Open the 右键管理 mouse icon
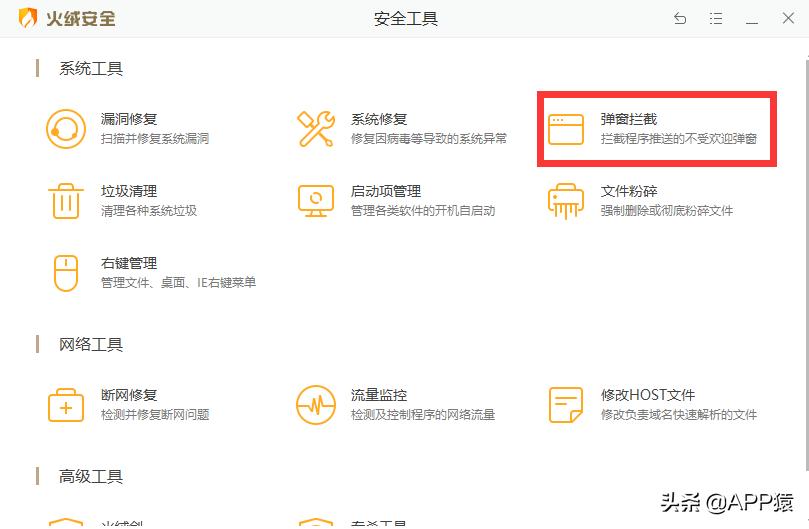Screen dimensions: 809x529 (66, 273)
